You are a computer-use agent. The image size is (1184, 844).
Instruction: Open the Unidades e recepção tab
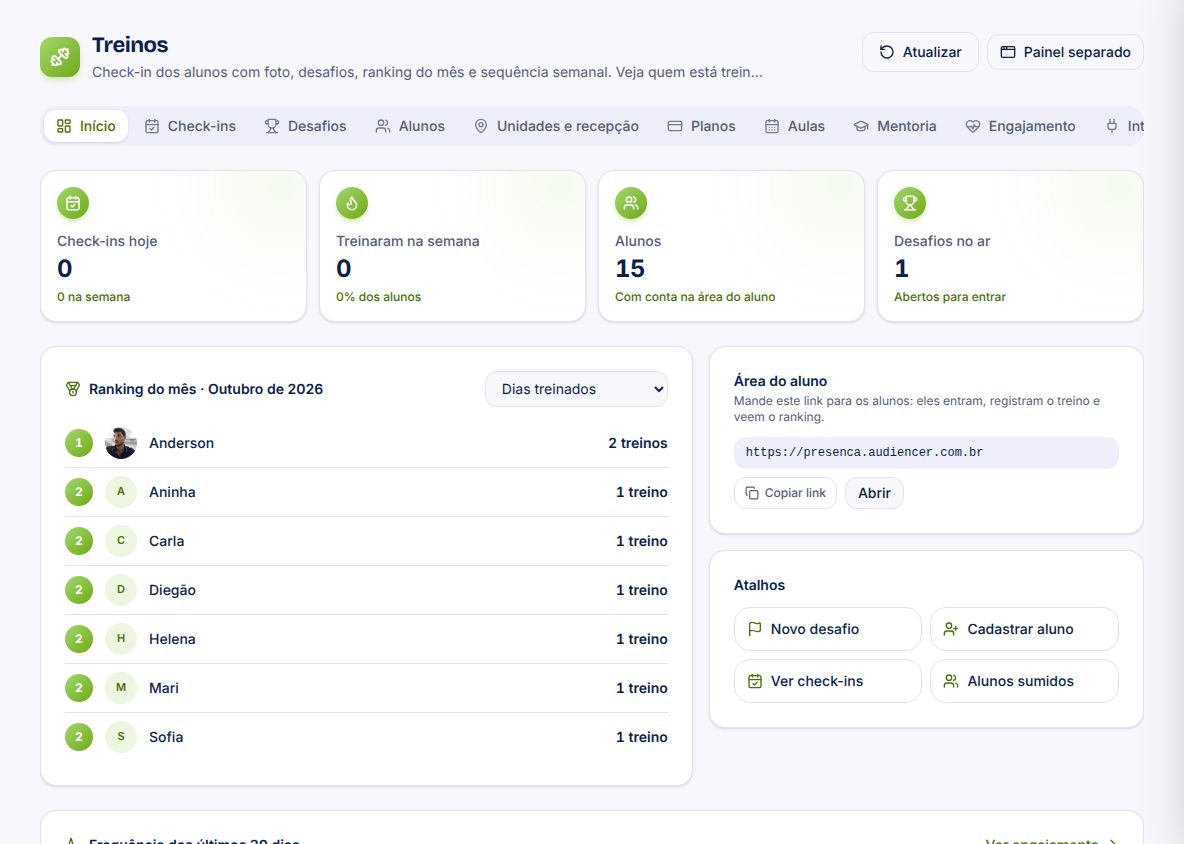point(556,126)
